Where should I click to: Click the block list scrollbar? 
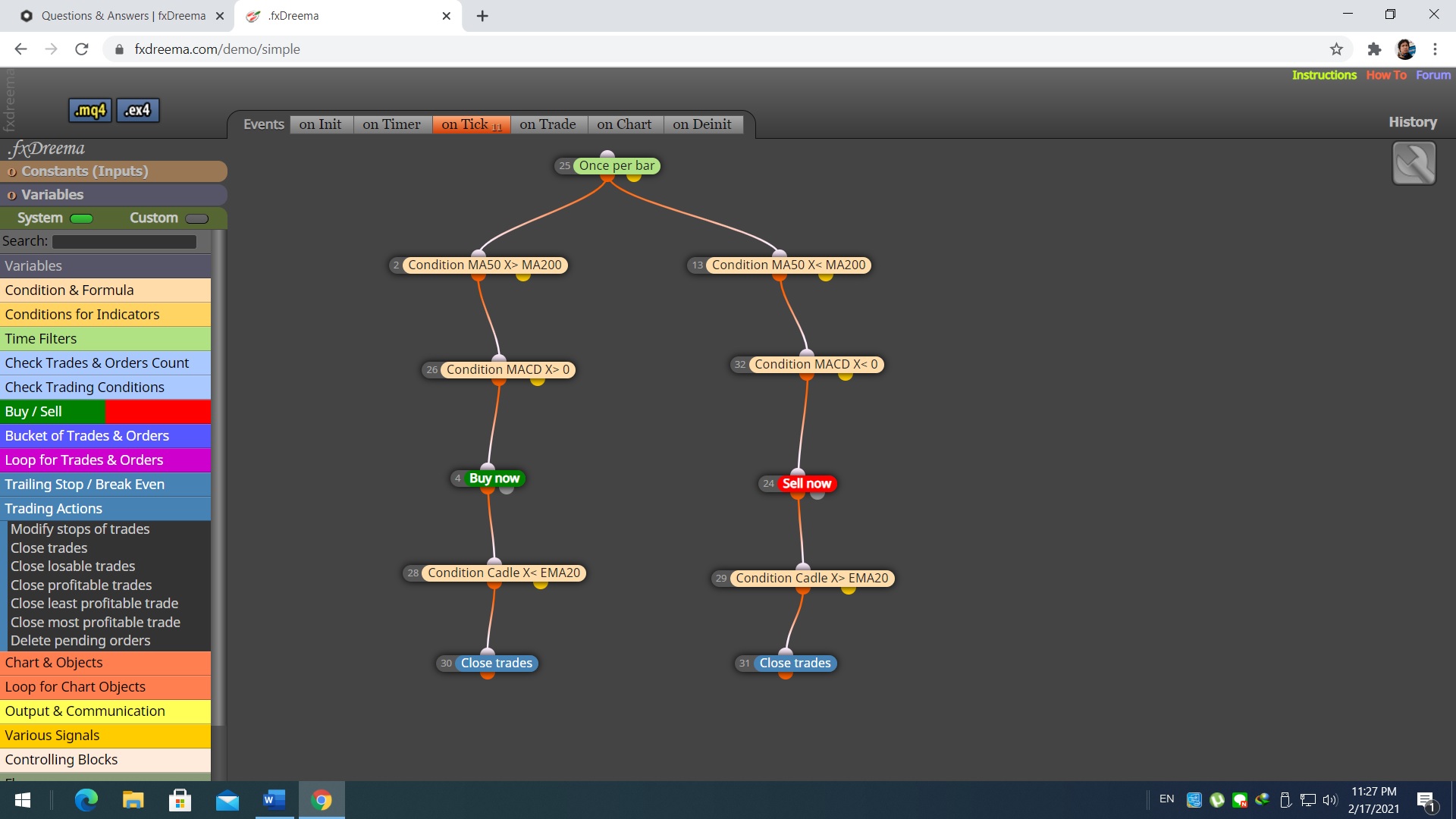click(x=218, y=478)
